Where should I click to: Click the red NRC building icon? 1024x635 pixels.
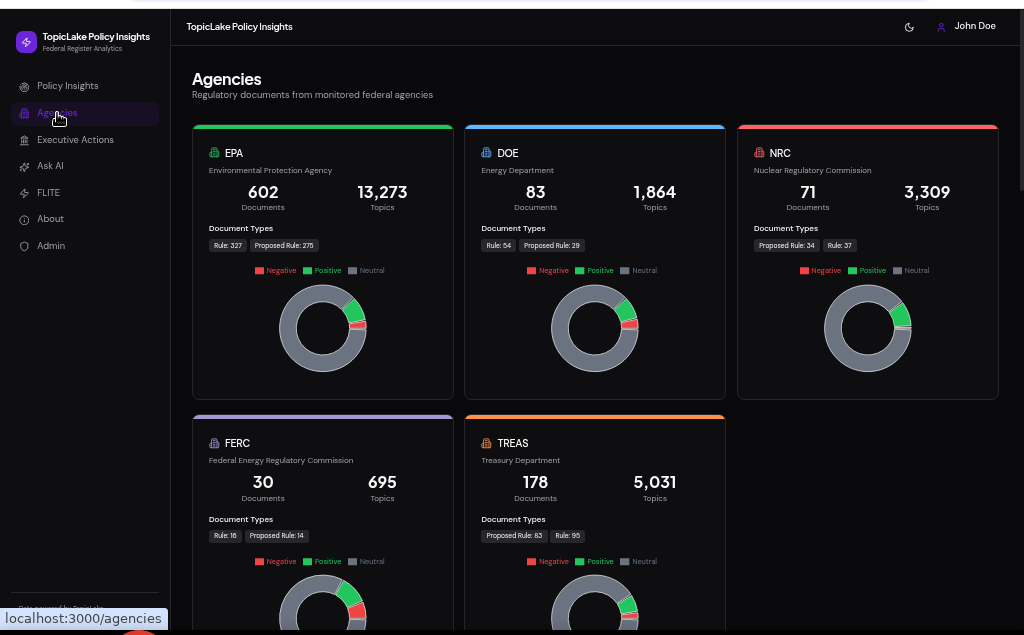759,152
